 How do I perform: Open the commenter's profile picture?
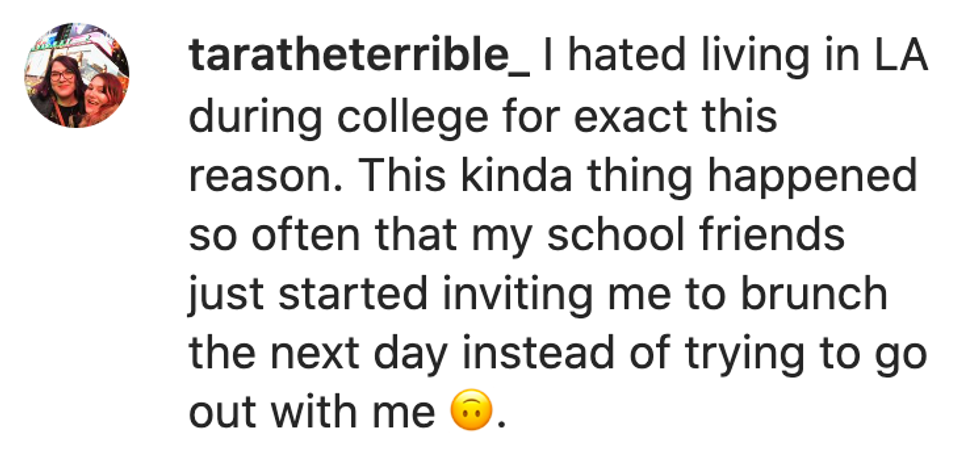pyautogui.click(x=77, y=79)
